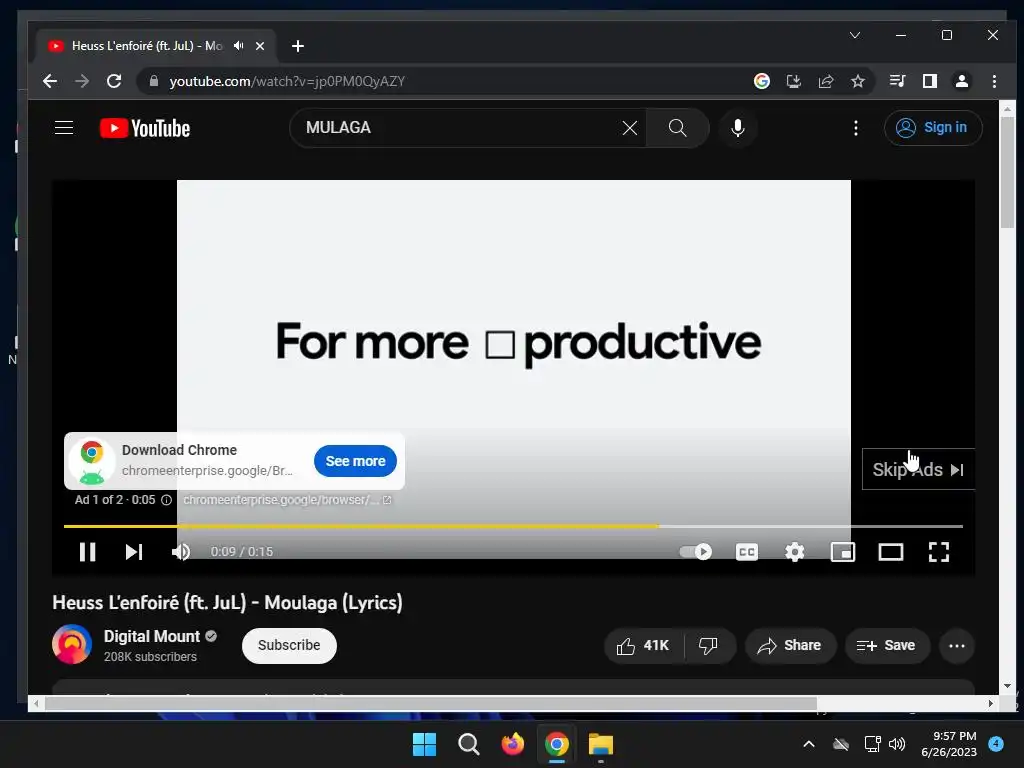
Task: Pause the playing ad video
Action: click(88, 552)
